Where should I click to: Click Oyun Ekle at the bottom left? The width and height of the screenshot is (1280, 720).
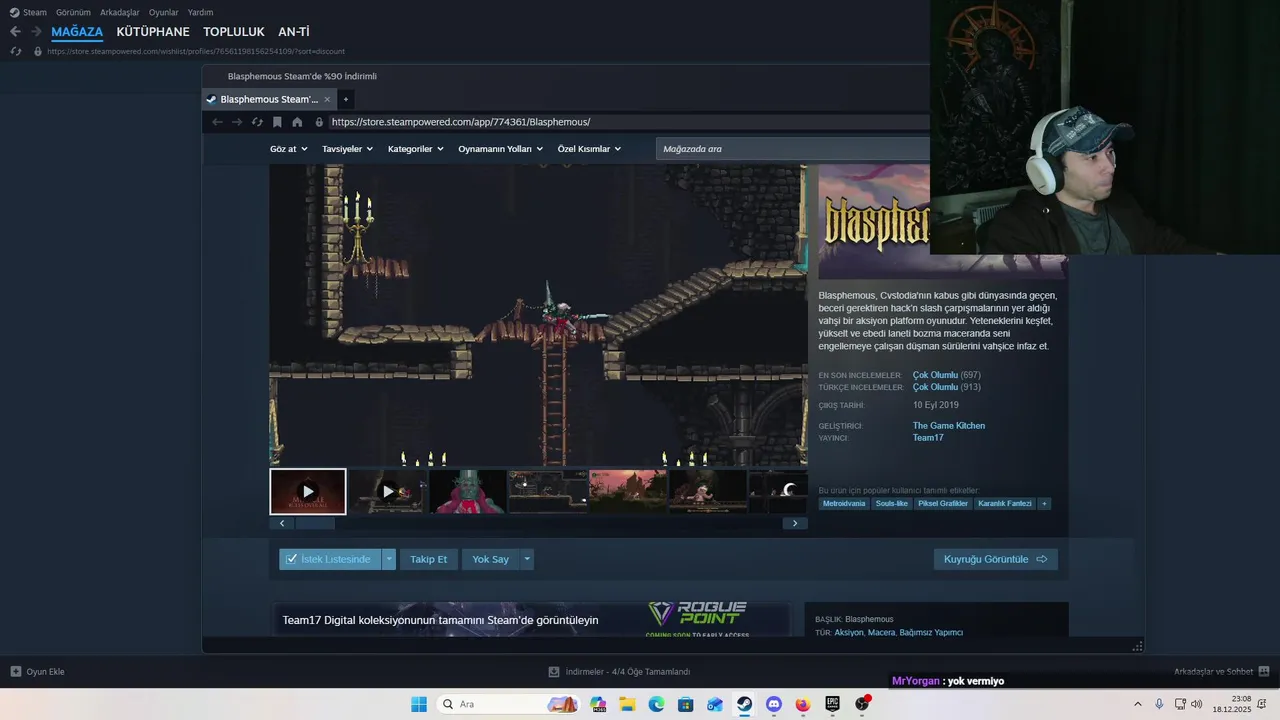pyautogui.click(x=37, y=672)
